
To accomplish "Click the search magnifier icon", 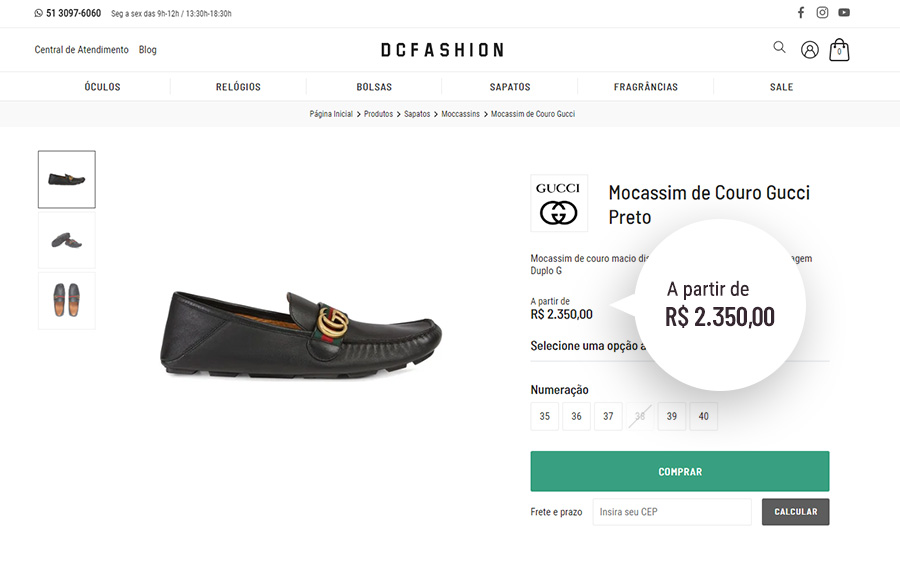I will (779, 47).
